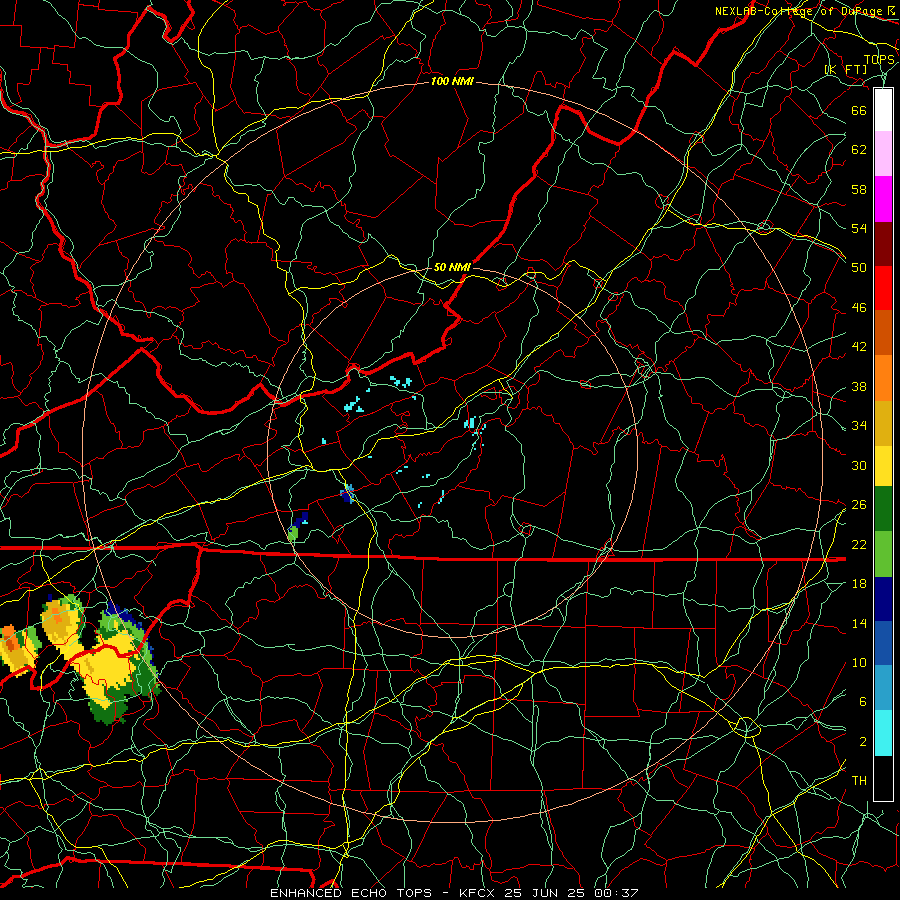Image resolution: width=900 pixels, height=900 pixels.
Task: Click the '10' legend value
Action: pyautogui.click(x=859, y=663)
